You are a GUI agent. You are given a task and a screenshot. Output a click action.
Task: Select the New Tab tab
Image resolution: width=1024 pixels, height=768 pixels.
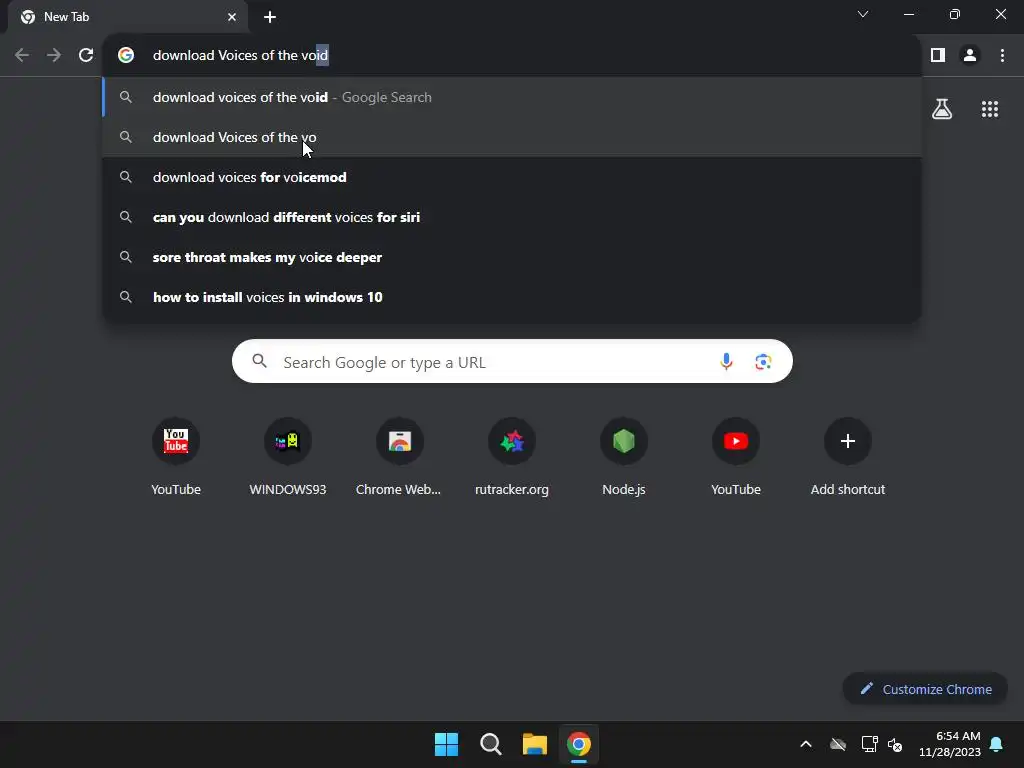pyautogui.click(x=127, y=17)
